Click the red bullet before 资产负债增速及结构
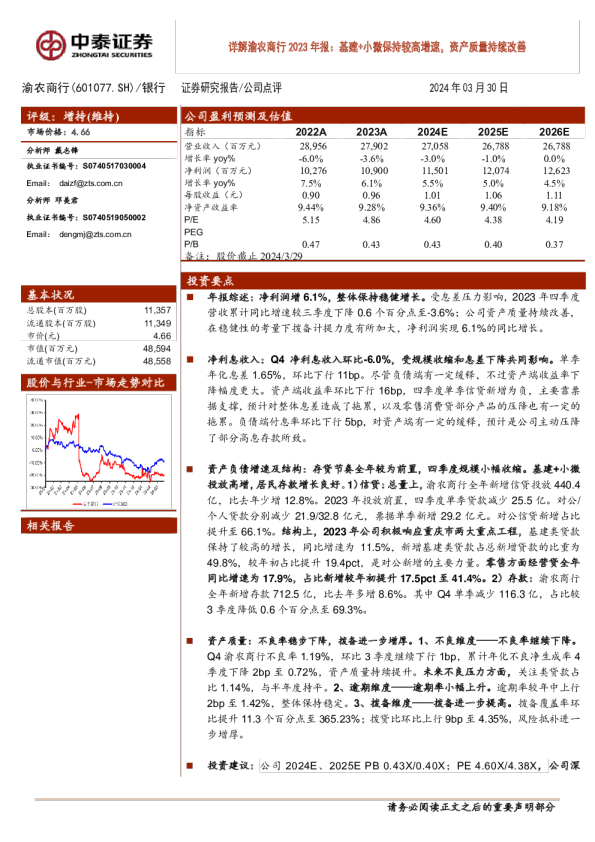The height and width of the screenshot is (842, 595). tap(190, 469)
